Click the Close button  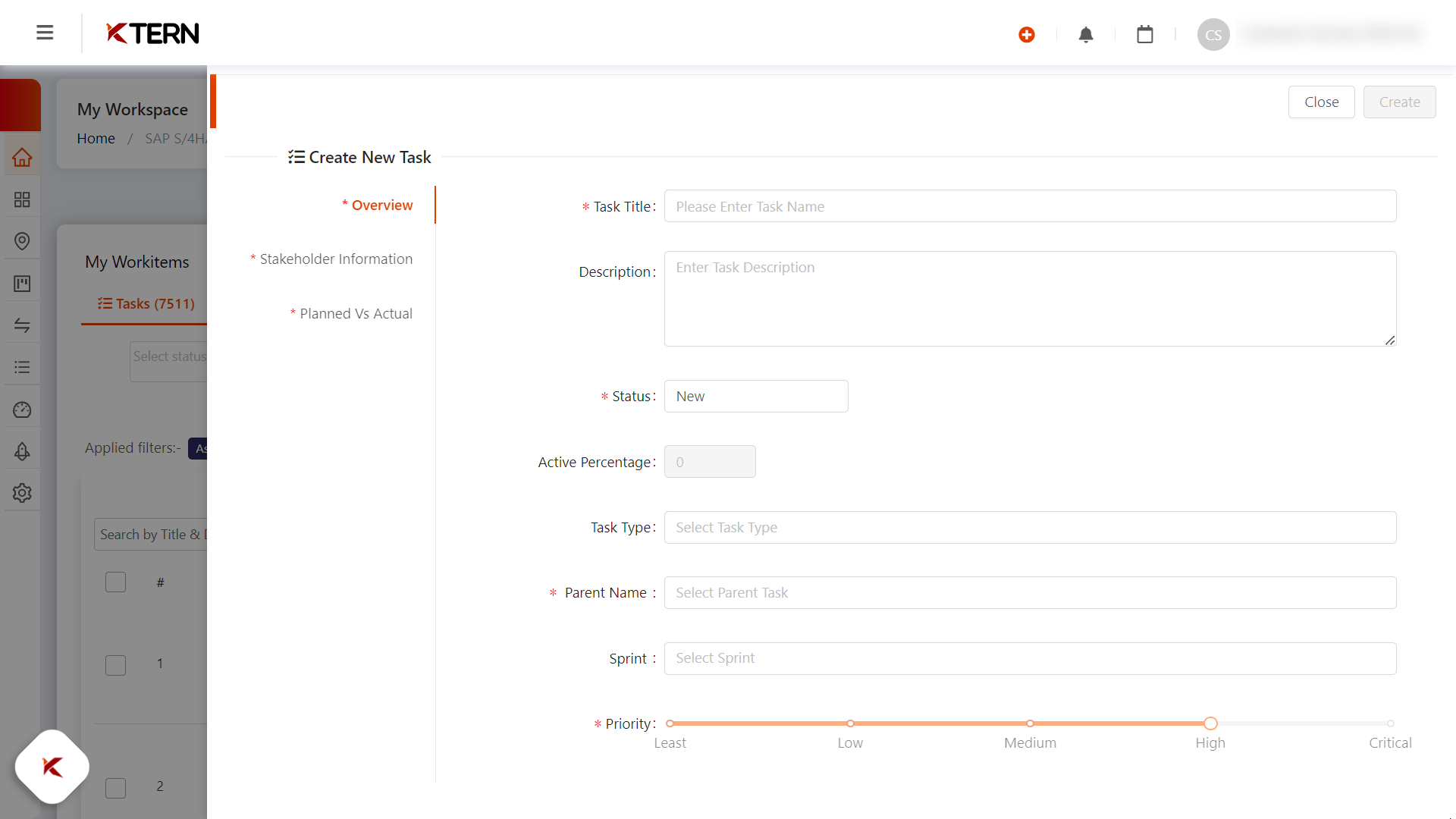coord(1321,102)
